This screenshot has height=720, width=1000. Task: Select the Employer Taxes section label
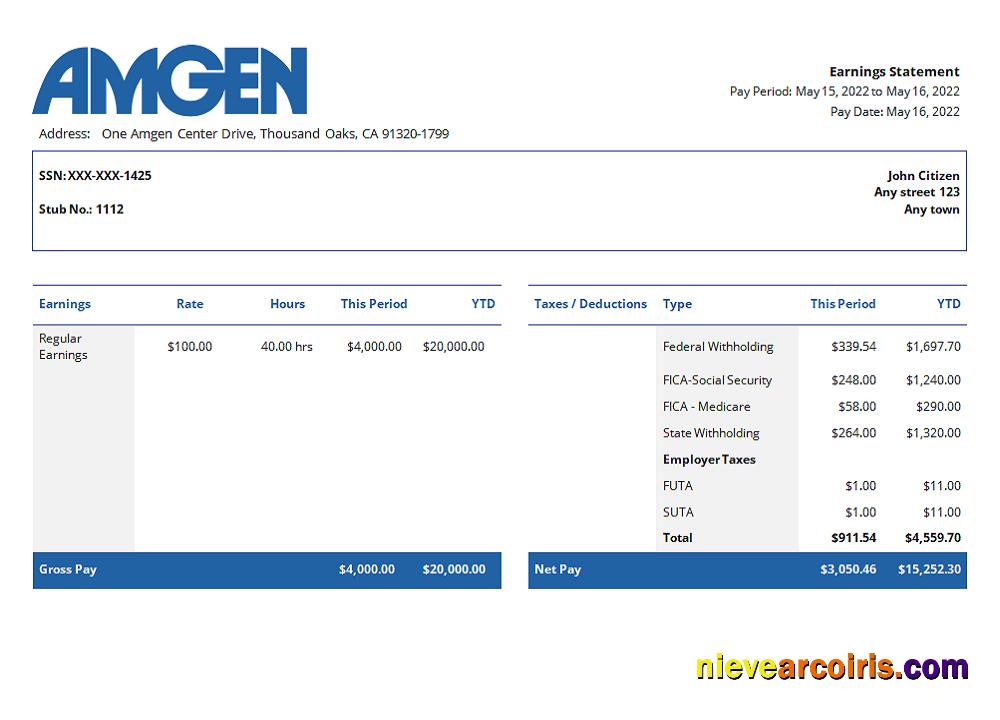click(709, 459)
